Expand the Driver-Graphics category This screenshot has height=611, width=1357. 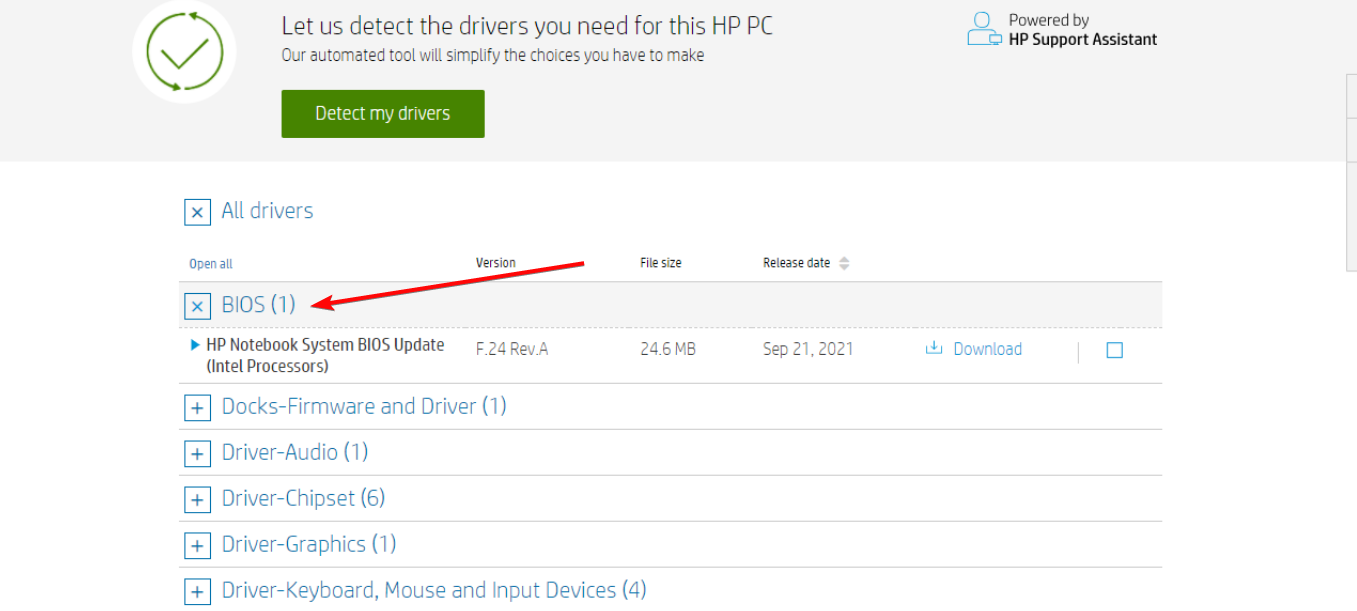point(197,546)
